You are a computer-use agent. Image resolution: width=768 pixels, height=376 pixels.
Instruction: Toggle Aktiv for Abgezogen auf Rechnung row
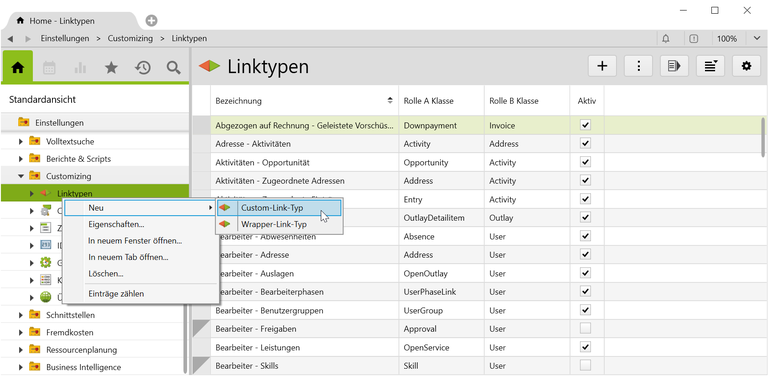point(585,125)
